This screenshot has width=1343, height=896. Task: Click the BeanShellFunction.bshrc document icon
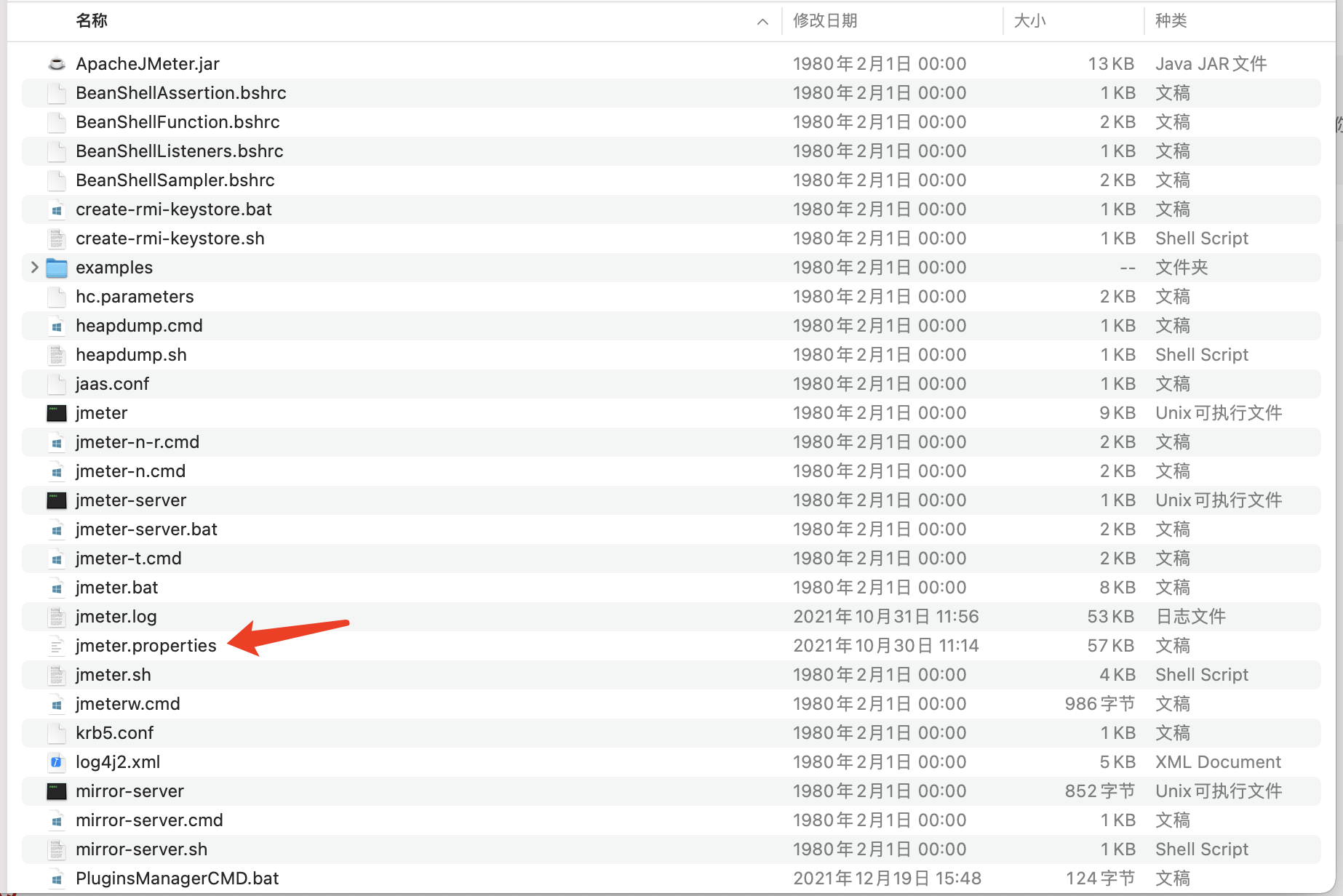point(57,122)
